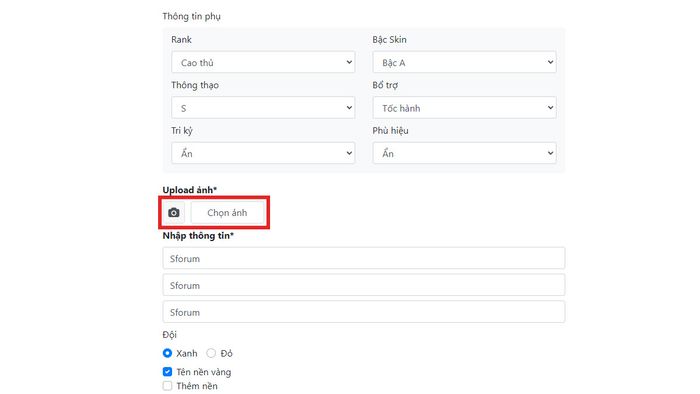Open the Rank dropdown showing Cao thủ
The width and height of the screenshot is (700, 394).
point(263,62)
